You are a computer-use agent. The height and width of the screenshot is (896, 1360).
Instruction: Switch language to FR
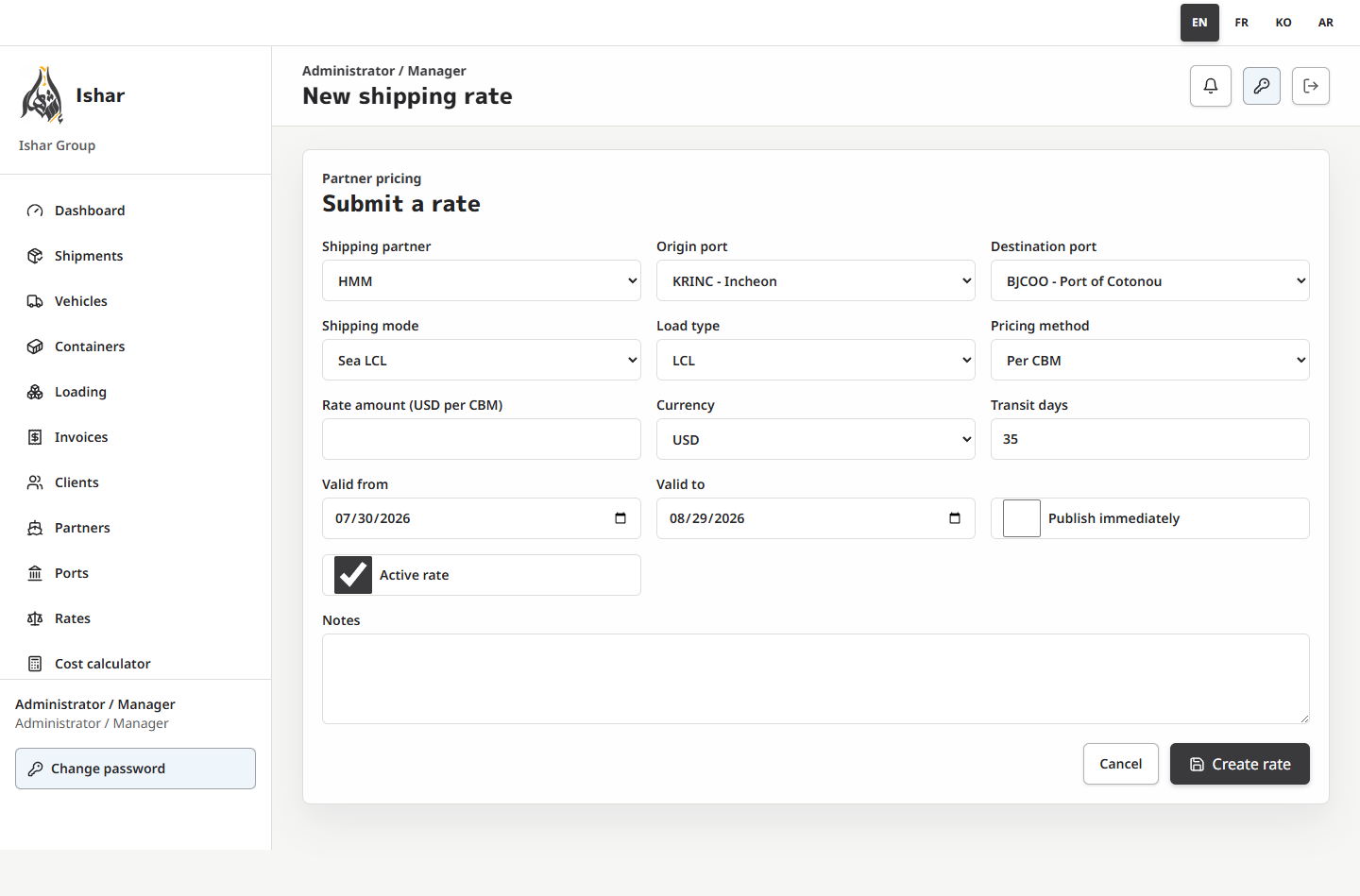(1242, 23)
